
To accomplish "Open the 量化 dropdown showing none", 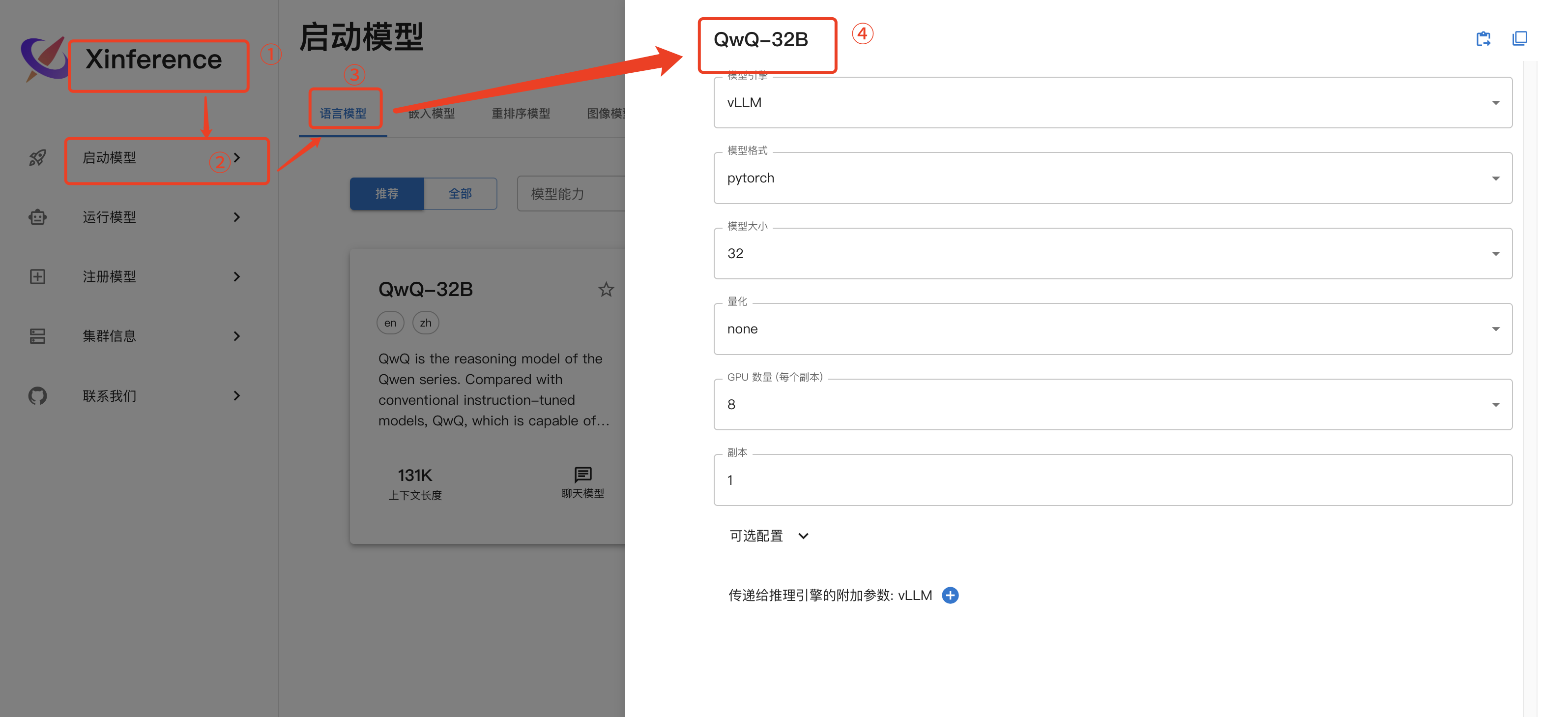I will coord(1113,329).
